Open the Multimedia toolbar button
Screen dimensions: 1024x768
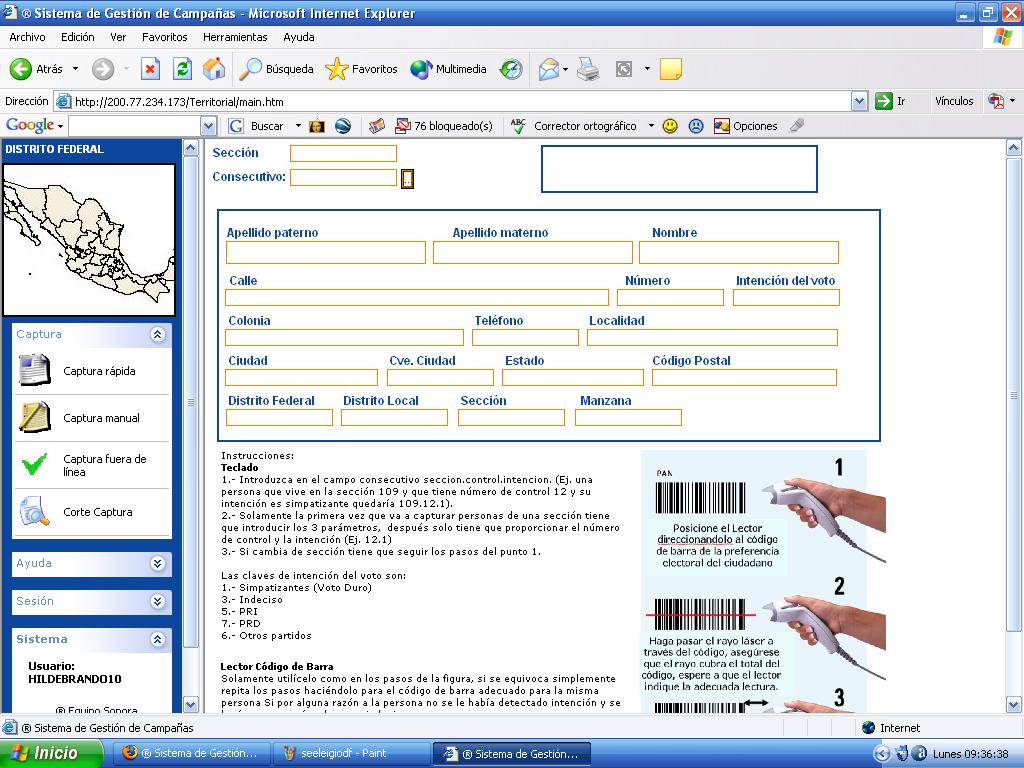click(x=448, y=69)
